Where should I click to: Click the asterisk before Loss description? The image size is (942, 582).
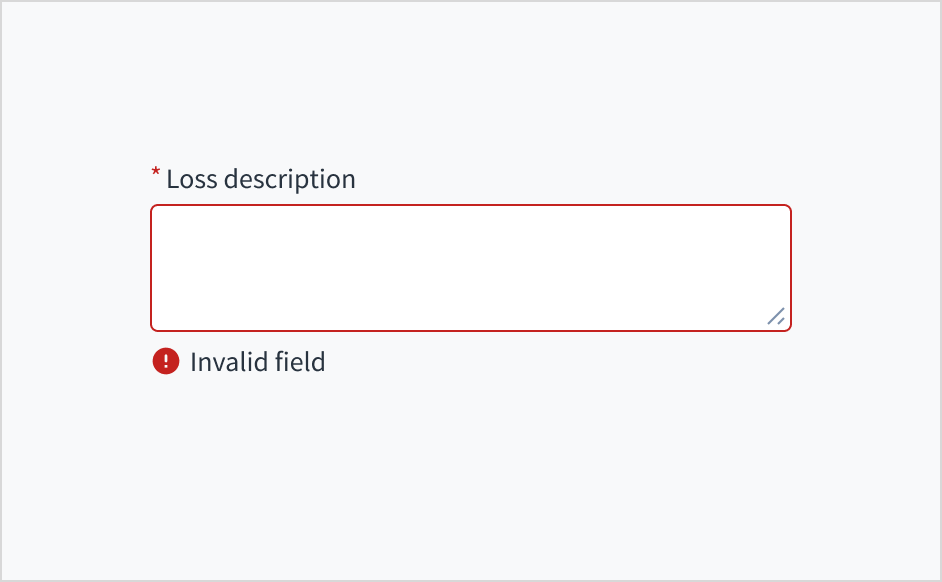click(155, 174)
